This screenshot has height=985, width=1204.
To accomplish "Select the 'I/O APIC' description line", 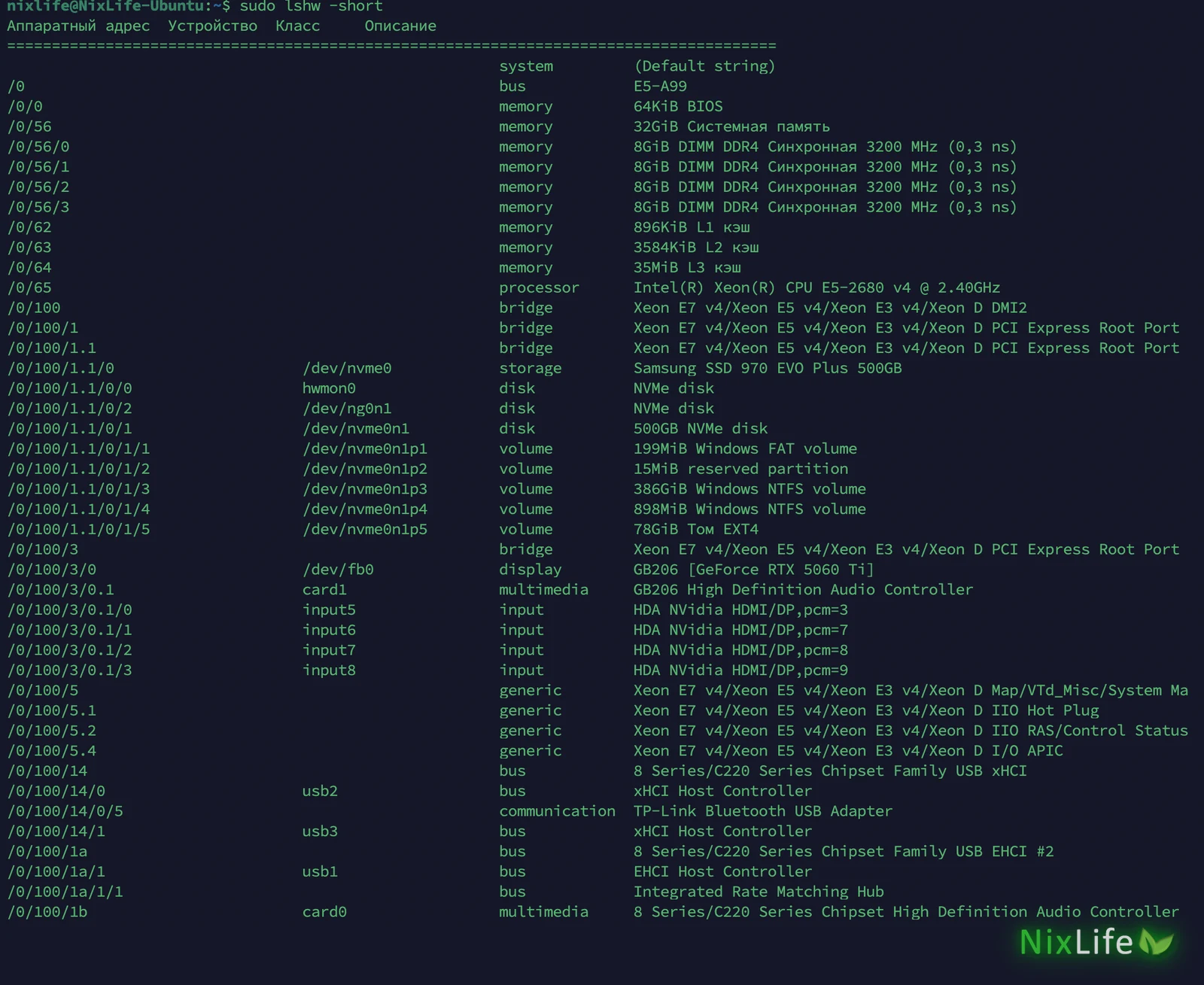I will click(x=848, y=751).
